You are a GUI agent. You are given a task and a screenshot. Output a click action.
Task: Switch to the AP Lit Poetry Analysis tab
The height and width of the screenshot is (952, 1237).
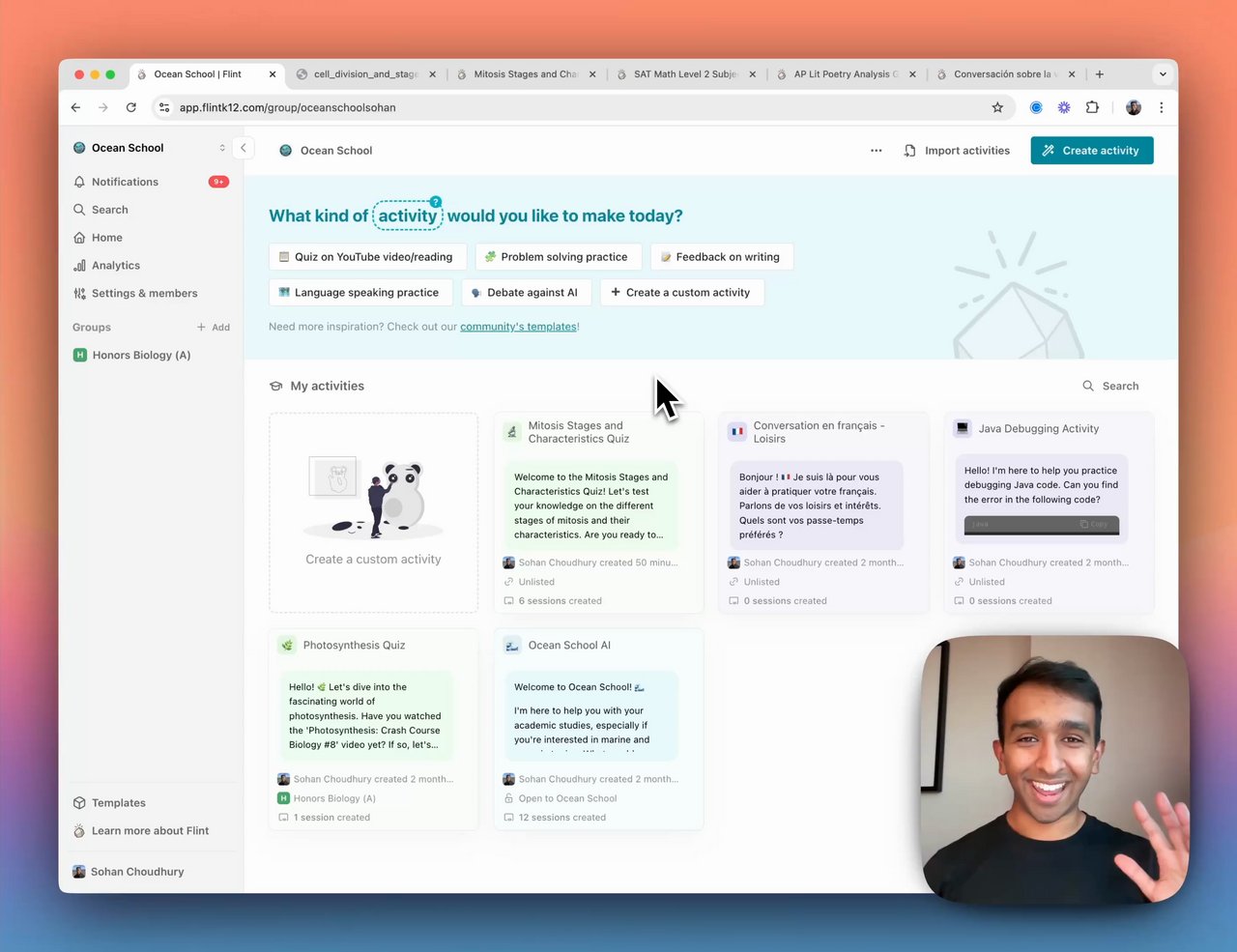(846, 74)
